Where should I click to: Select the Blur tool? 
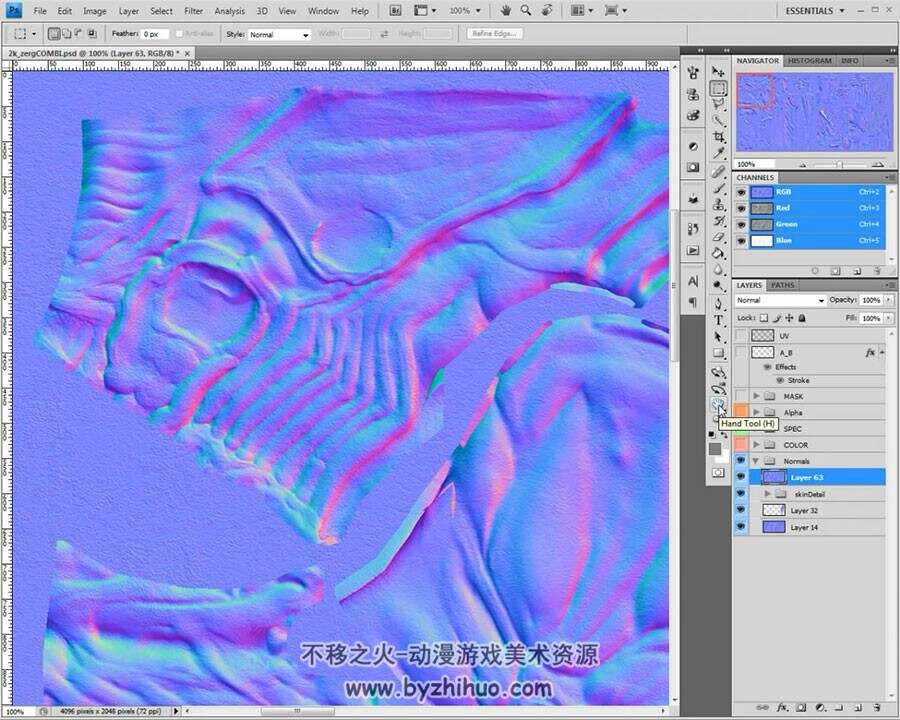718,269
